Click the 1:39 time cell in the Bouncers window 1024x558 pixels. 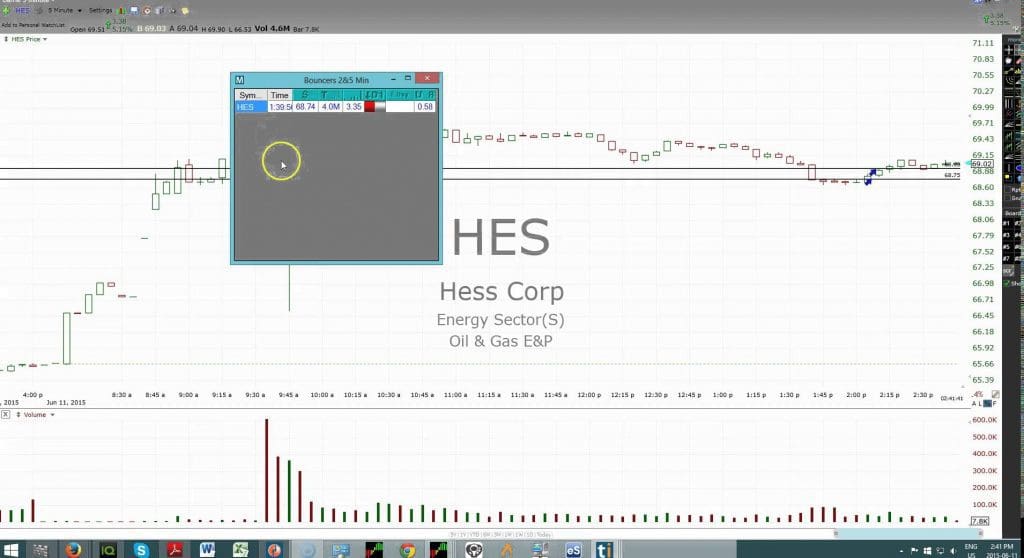pos(280,107)
